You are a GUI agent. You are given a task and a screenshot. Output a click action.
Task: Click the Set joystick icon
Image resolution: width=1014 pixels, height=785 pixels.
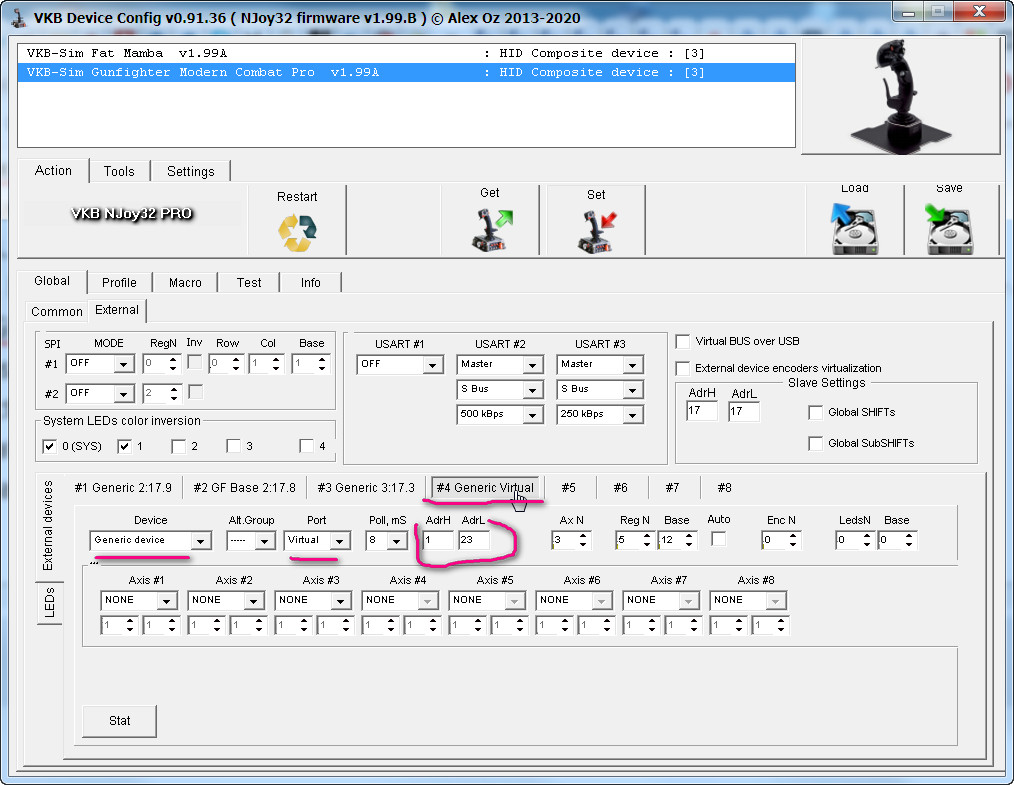point(596,231)
